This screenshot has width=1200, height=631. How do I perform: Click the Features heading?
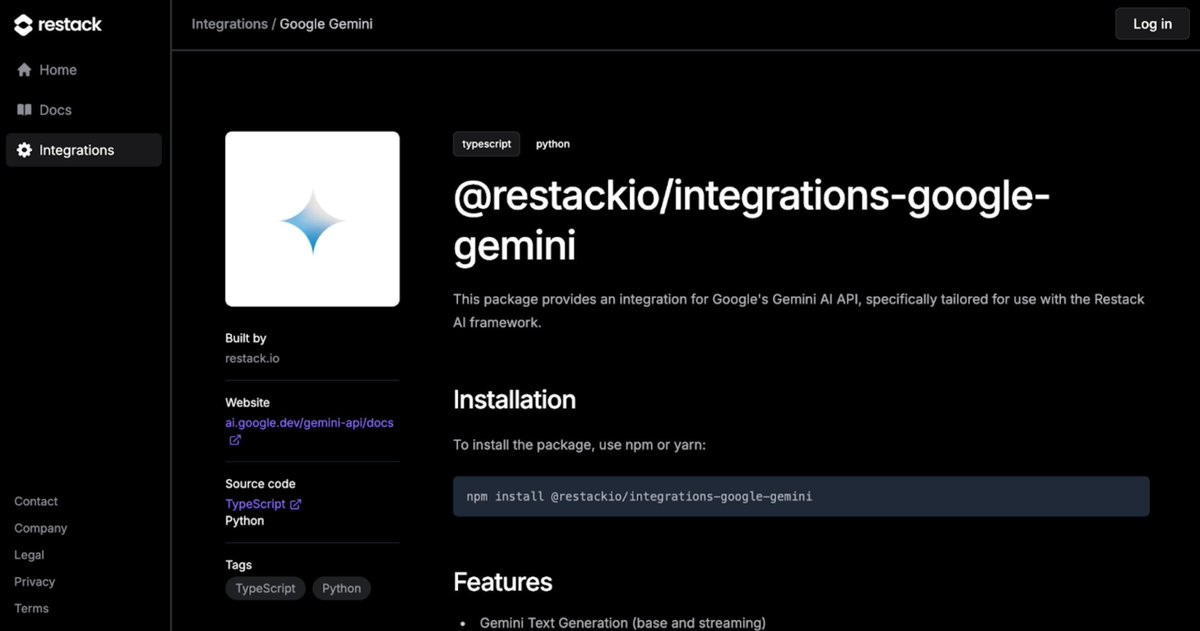(x=502, y=582)
